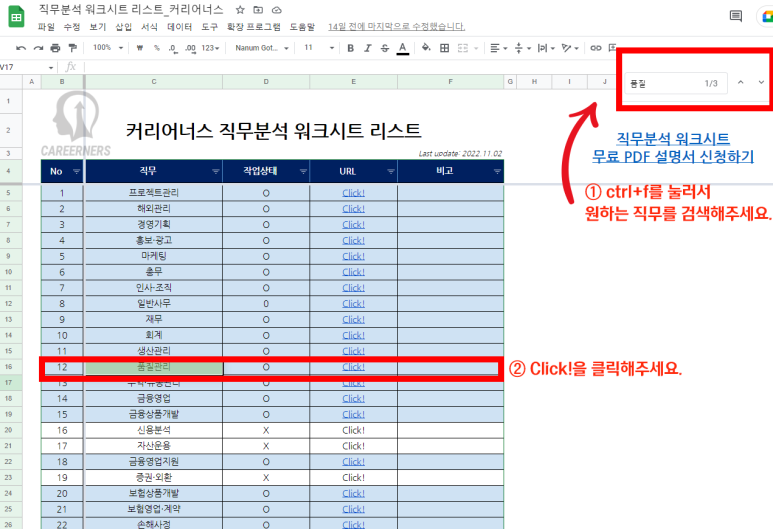Open the text wrapping dropdown

tap(546, 48)
